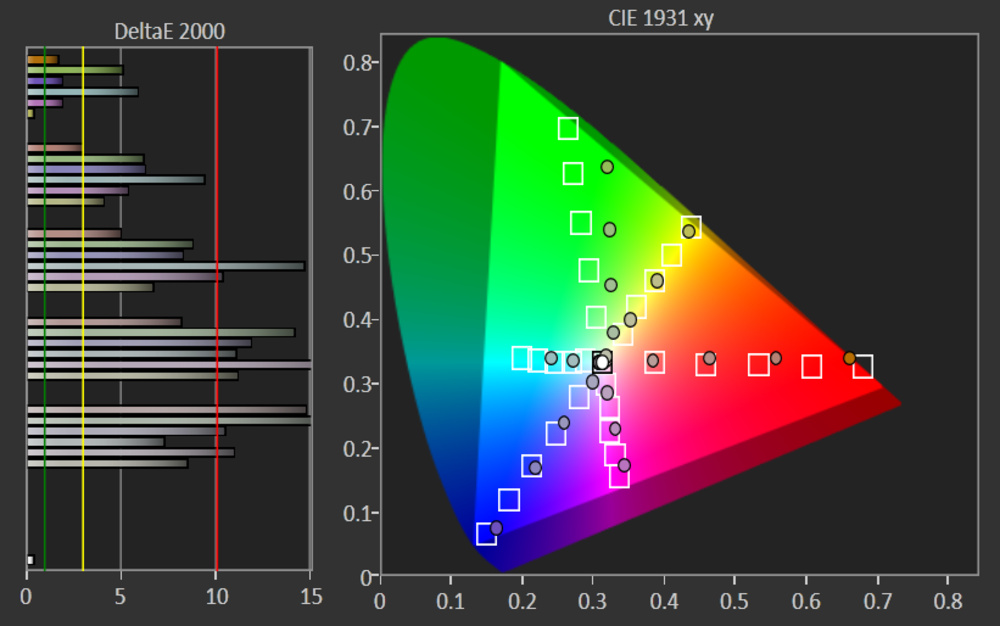Click the CIE 1931 xy chart title

660,20
